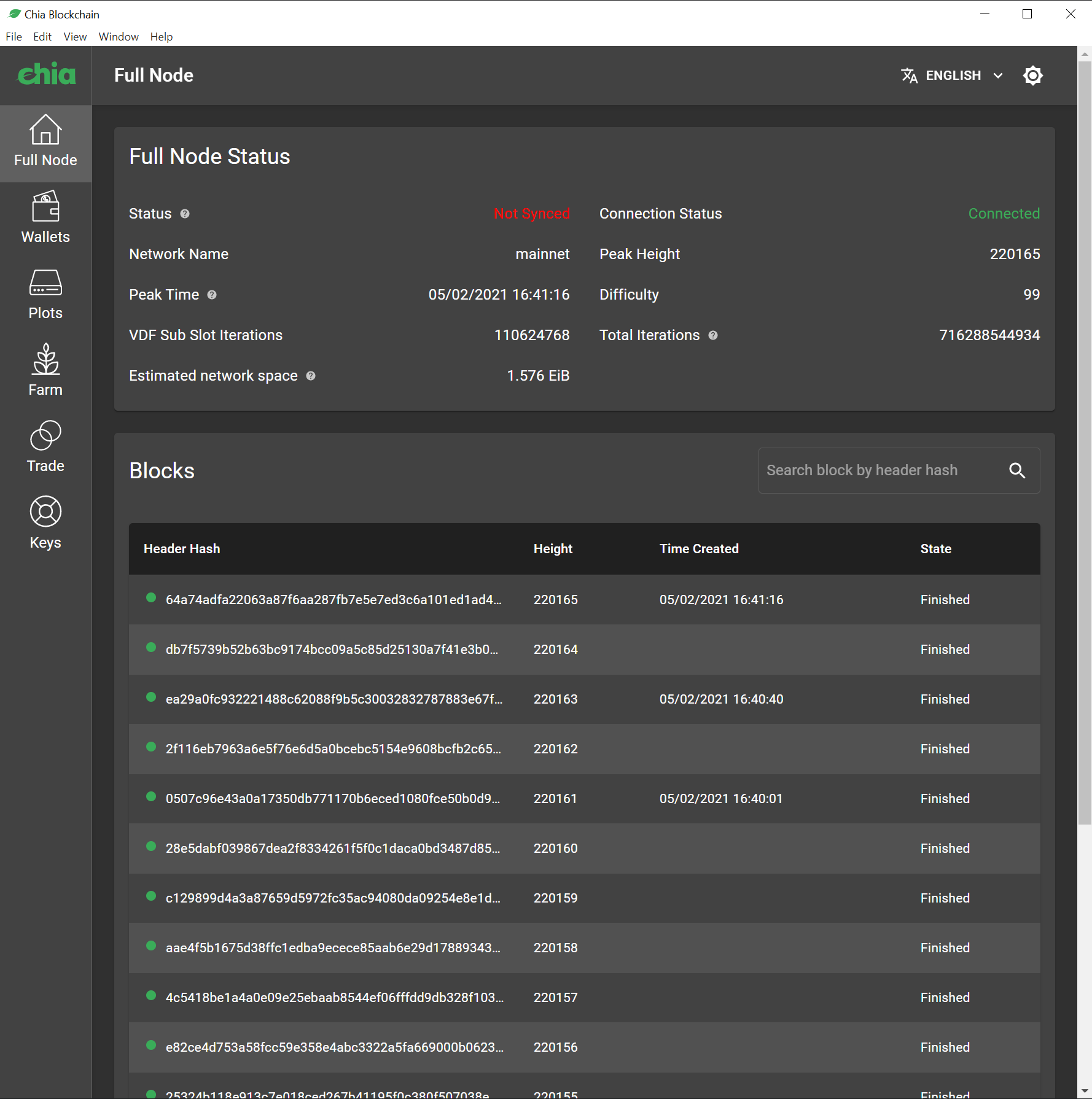Click the Connected status value

click(1004, 214)
